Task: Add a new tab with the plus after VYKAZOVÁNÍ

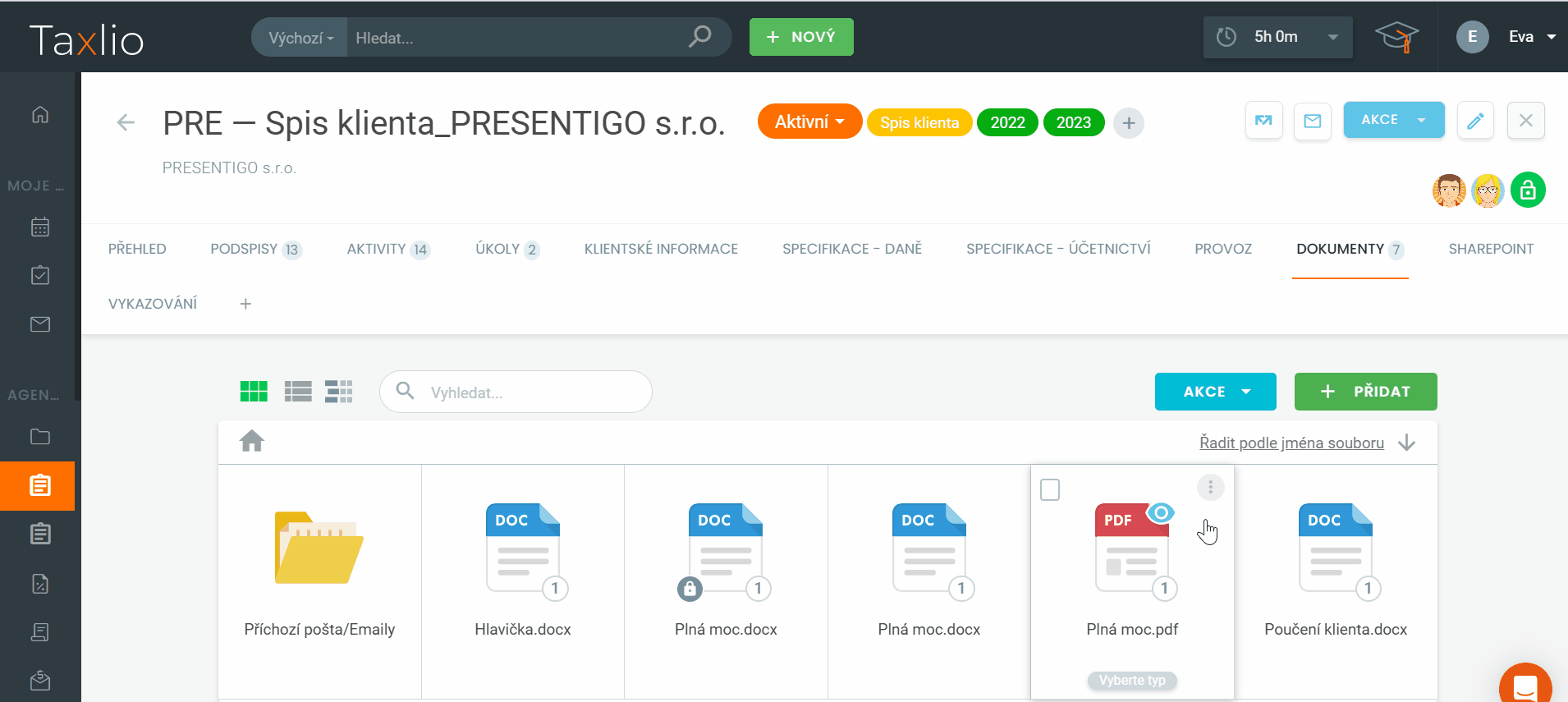Action: point(245,304)
